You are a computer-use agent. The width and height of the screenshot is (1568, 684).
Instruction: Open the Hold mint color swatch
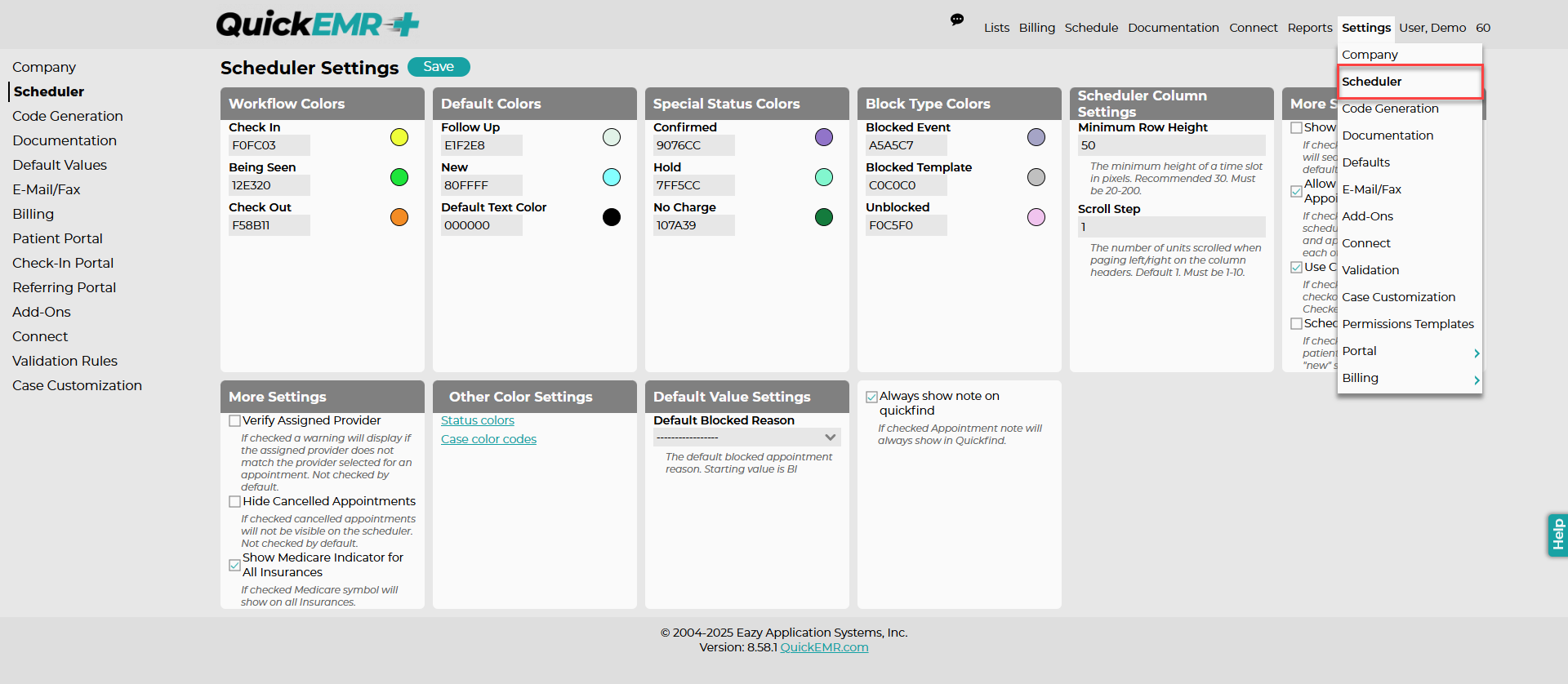824,177
